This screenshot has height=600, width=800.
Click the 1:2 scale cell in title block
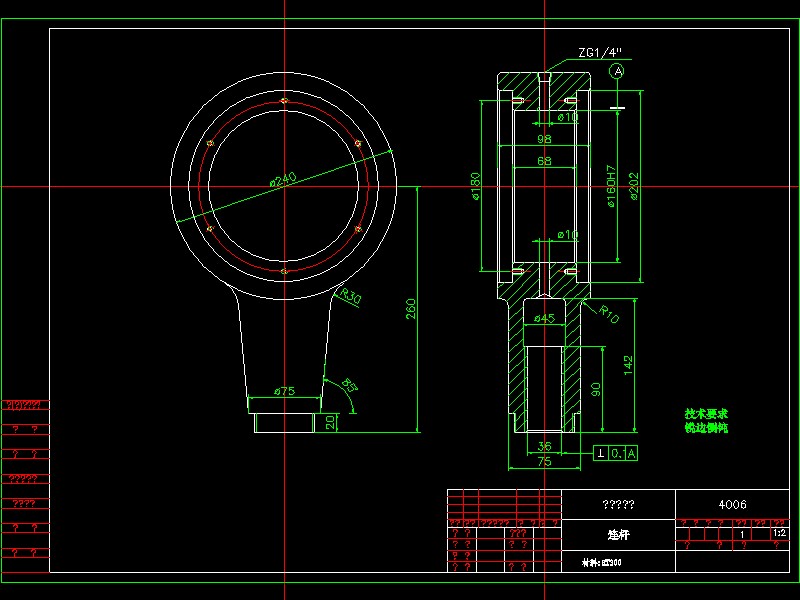[780, 533]
